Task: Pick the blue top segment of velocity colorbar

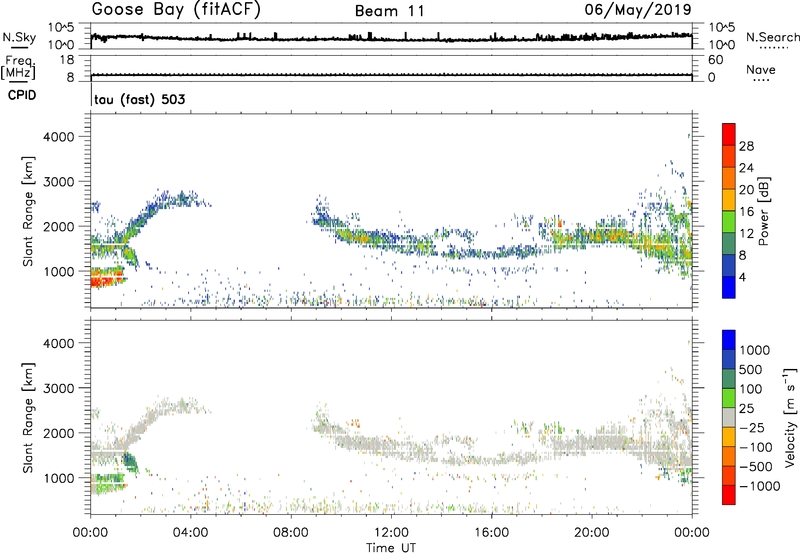Action: coord(729,340)
